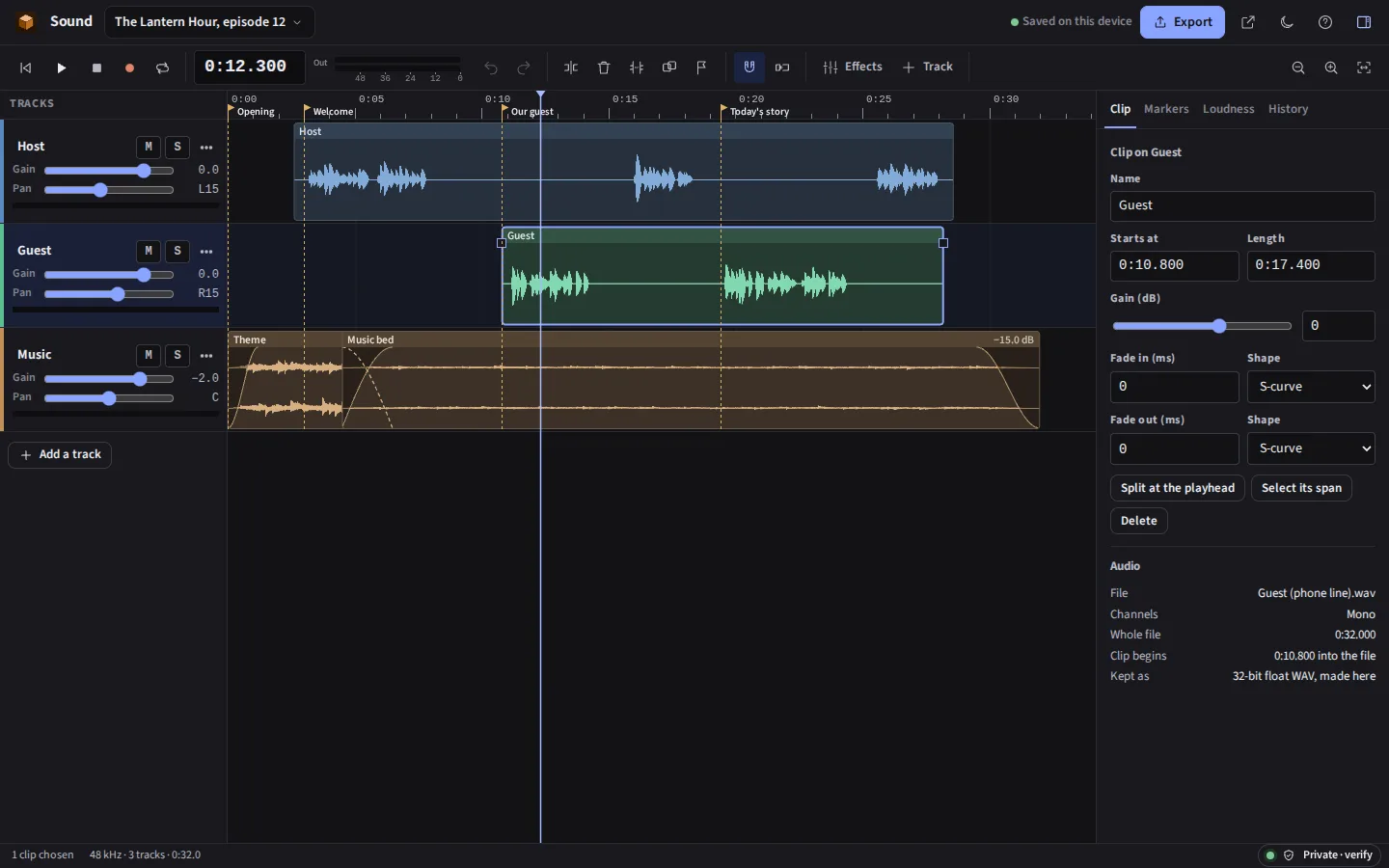This screenshot has height=868, width=1389.
Task: Mute the Music track
Action: click(x=148, y=355)
